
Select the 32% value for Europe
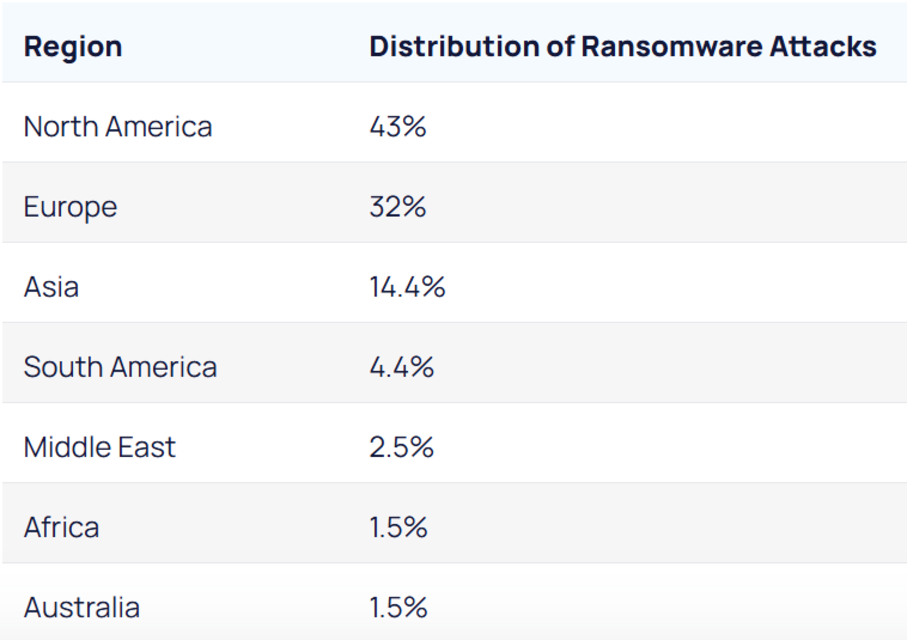[x=397, y=207]
